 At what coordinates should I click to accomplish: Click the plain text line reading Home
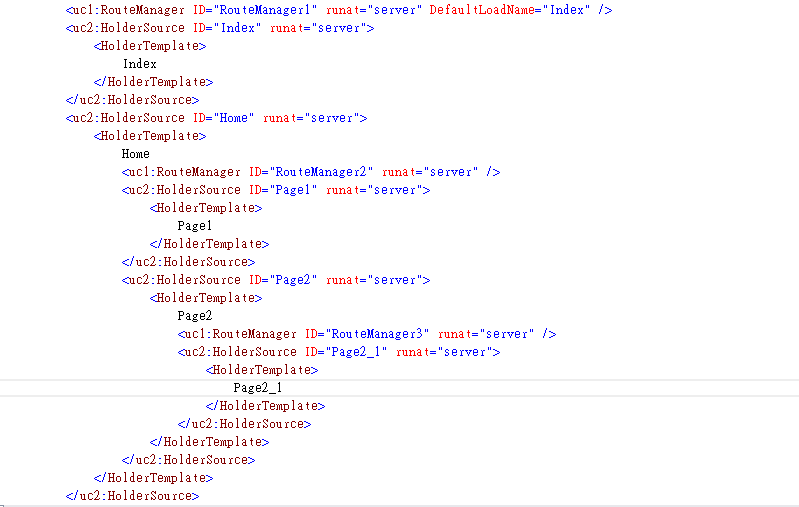tap(136, 154)
